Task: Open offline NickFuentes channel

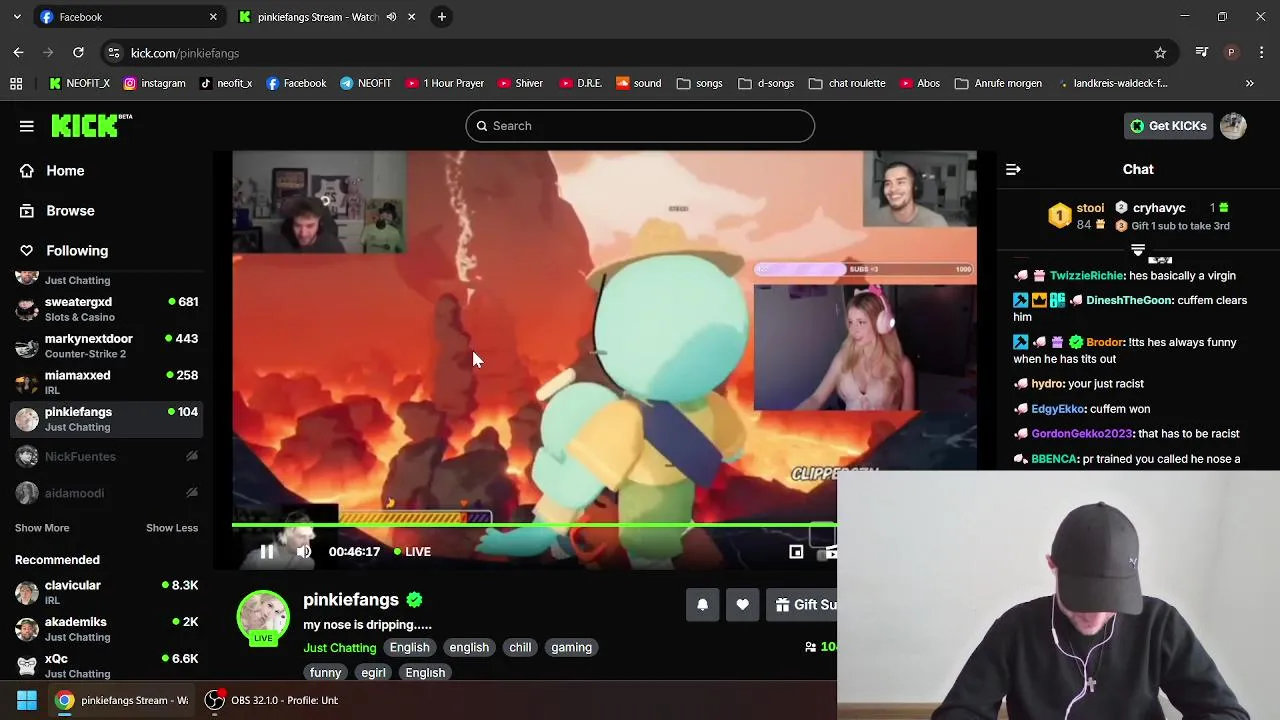Action: 107,456
